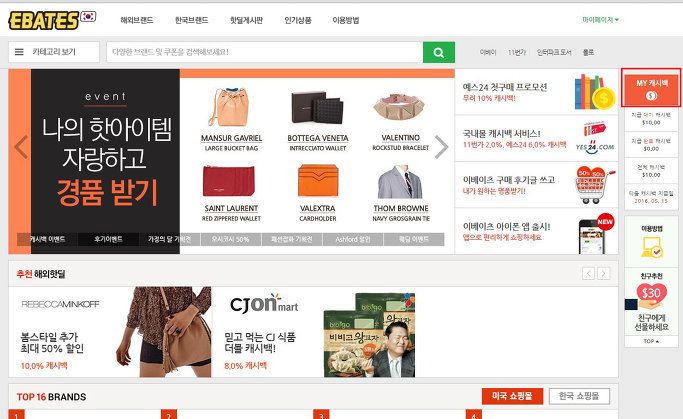The image size is (683, 419).
Task: Select the Ashford 할인 banner tab
Action: click(x=353, y=239)
